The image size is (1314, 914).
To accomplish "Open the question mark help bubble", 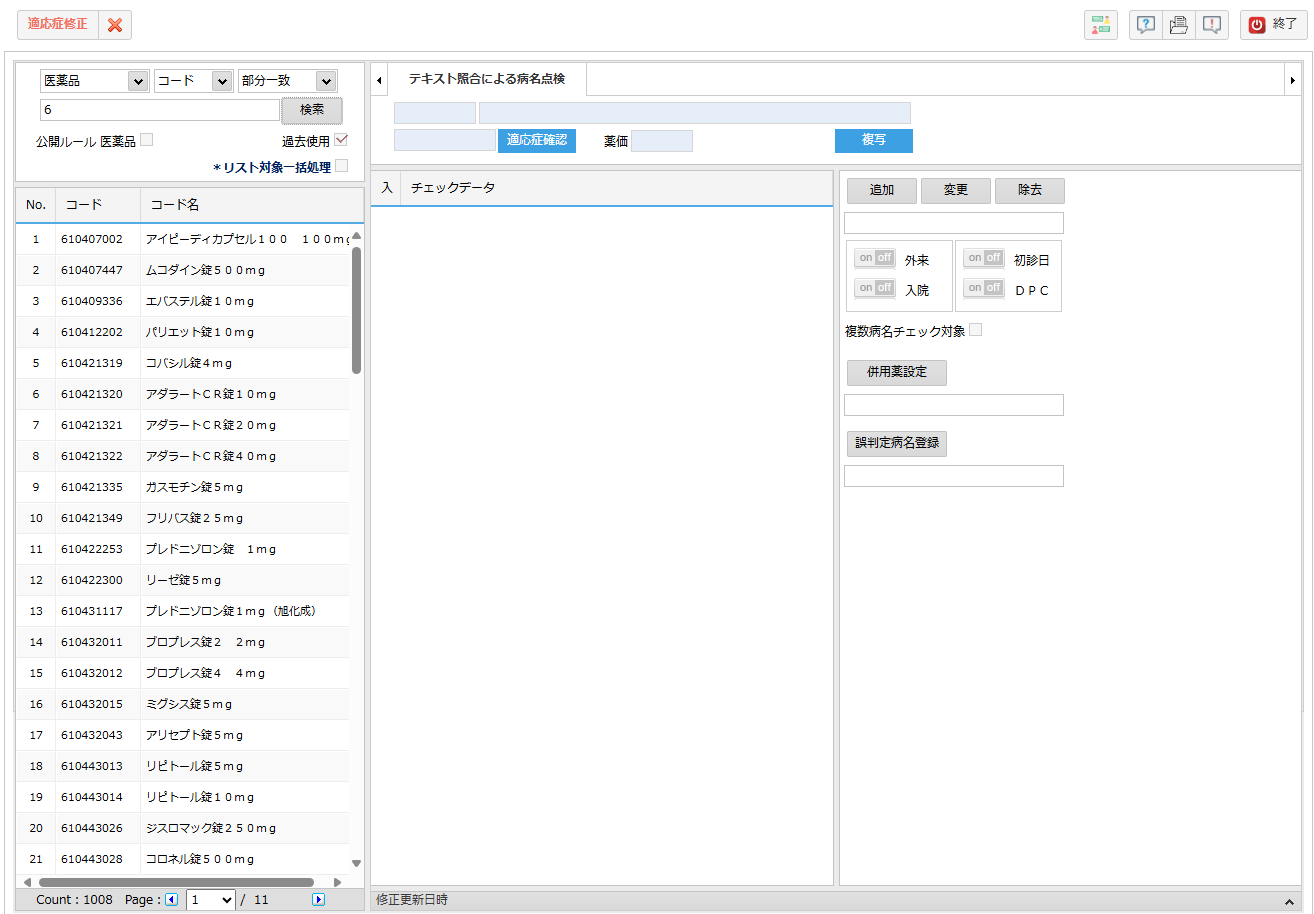I will pos(1146,25).
